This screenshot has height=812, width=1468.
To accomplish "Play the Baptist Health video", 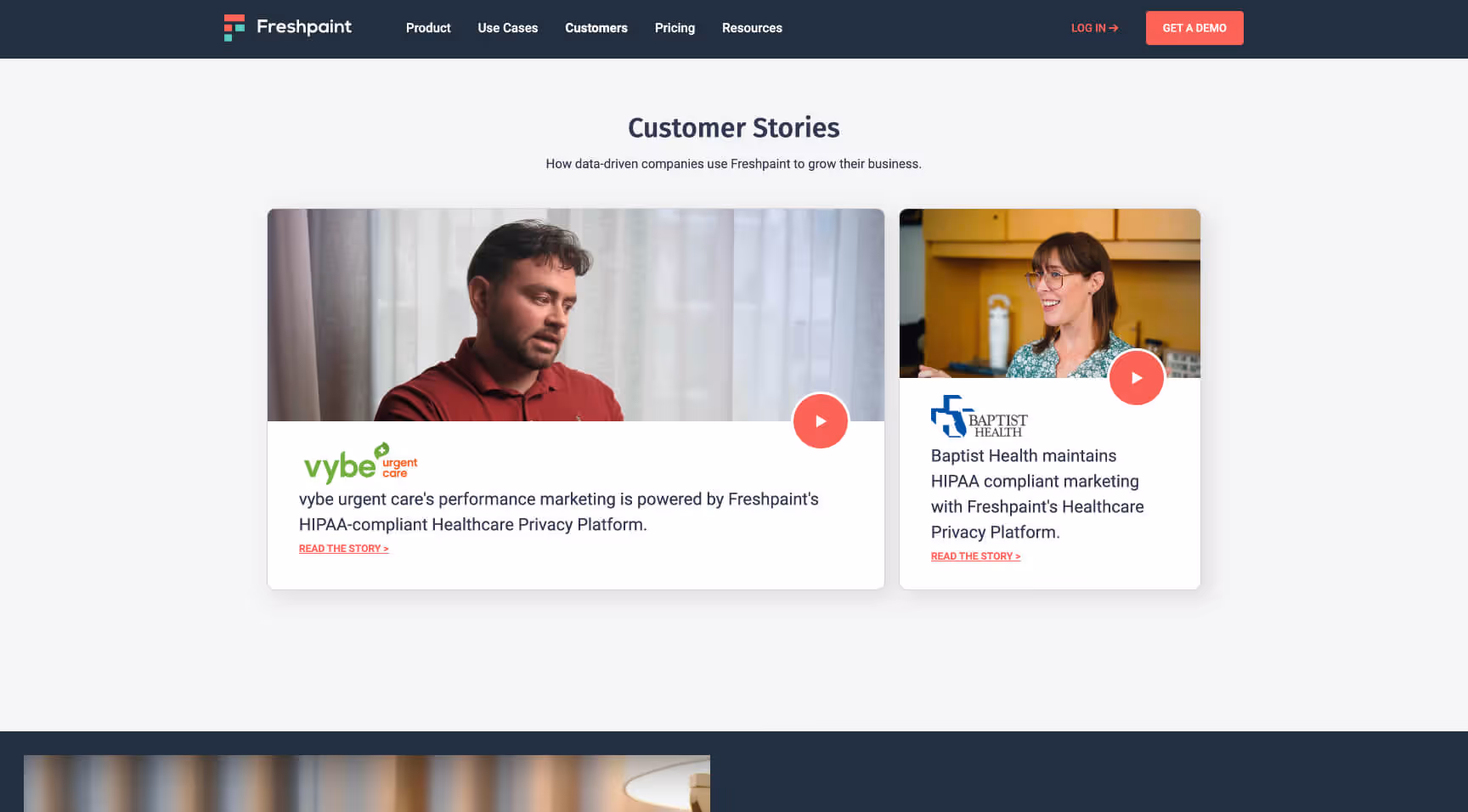I will tap(1137, 378).
